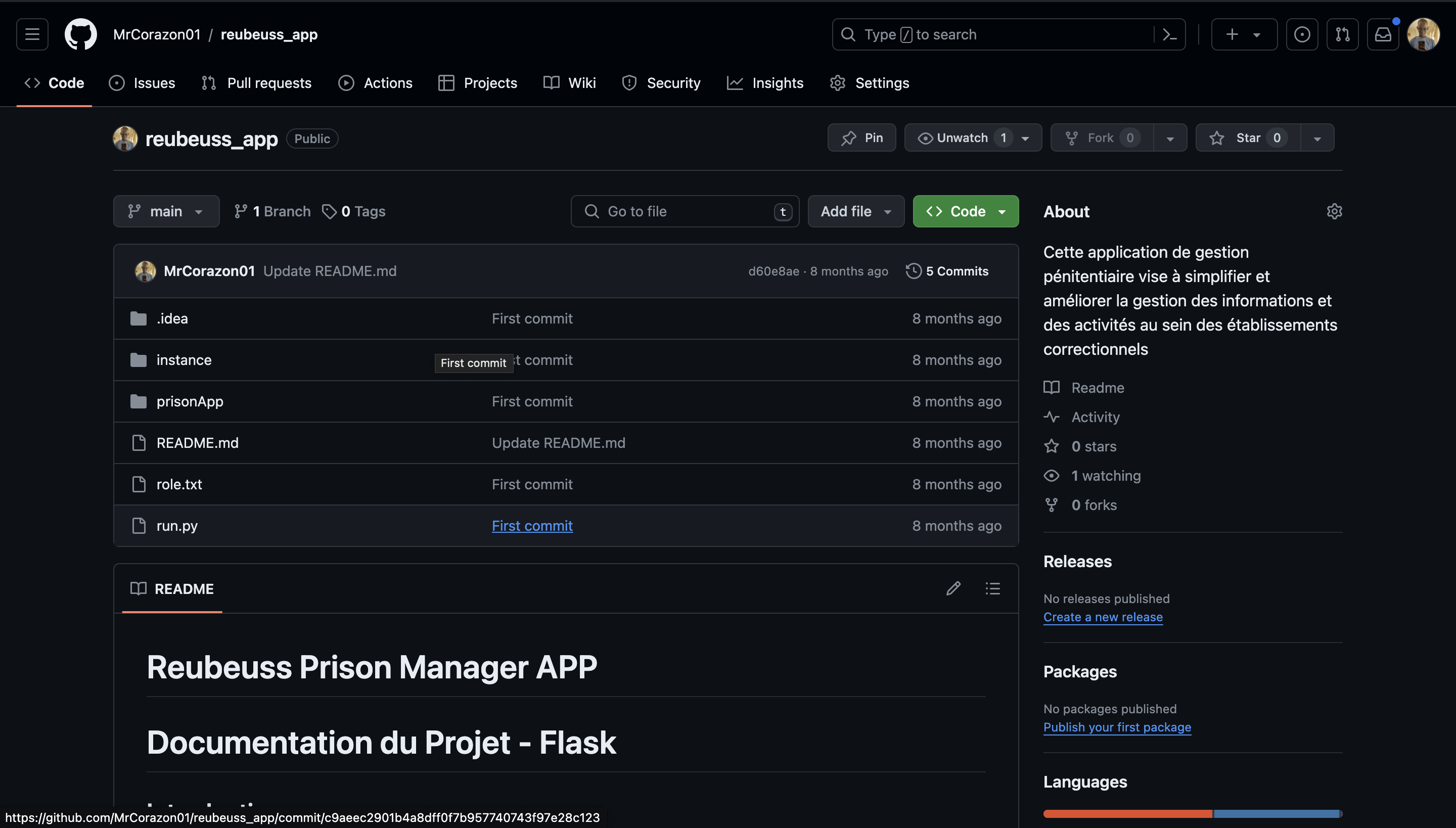The height and width of the screenshot is (828, 1456).
Task: View 1 watching list
Action: tap(1093, 476)
